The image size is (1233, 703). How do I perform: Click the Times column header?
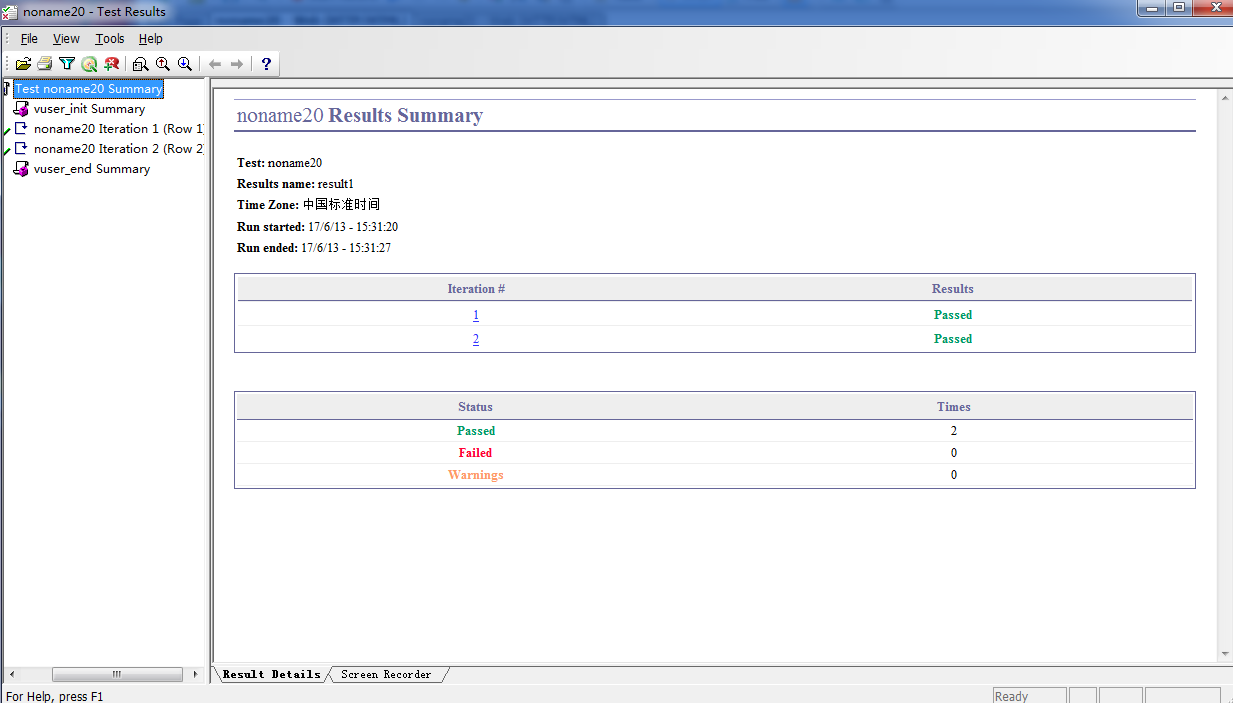point(954,407)
